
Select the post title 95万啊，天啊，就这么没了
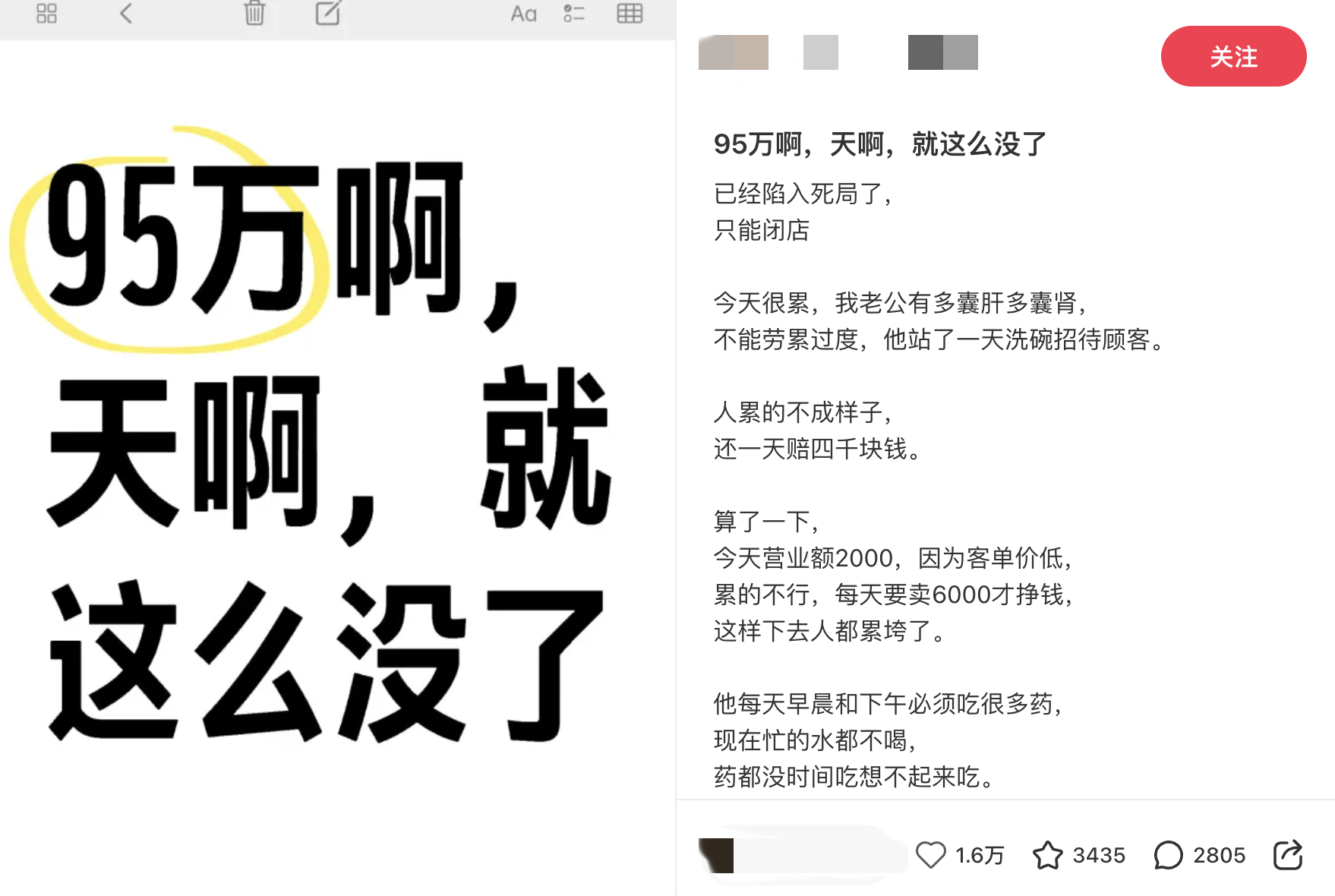[x=880, y=144]
